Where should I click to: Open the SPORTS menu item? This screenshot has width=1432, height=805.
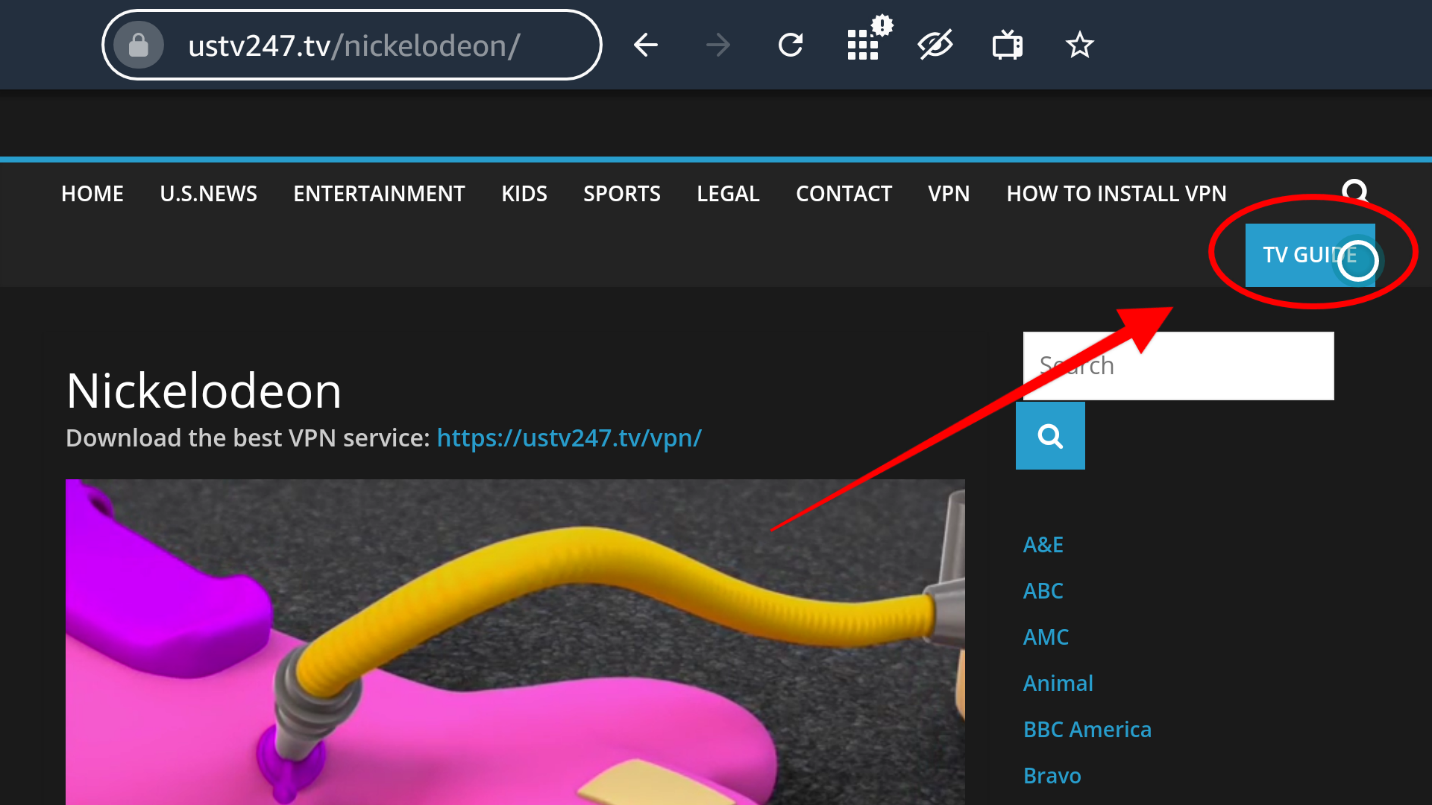click(x=622, y=194)
